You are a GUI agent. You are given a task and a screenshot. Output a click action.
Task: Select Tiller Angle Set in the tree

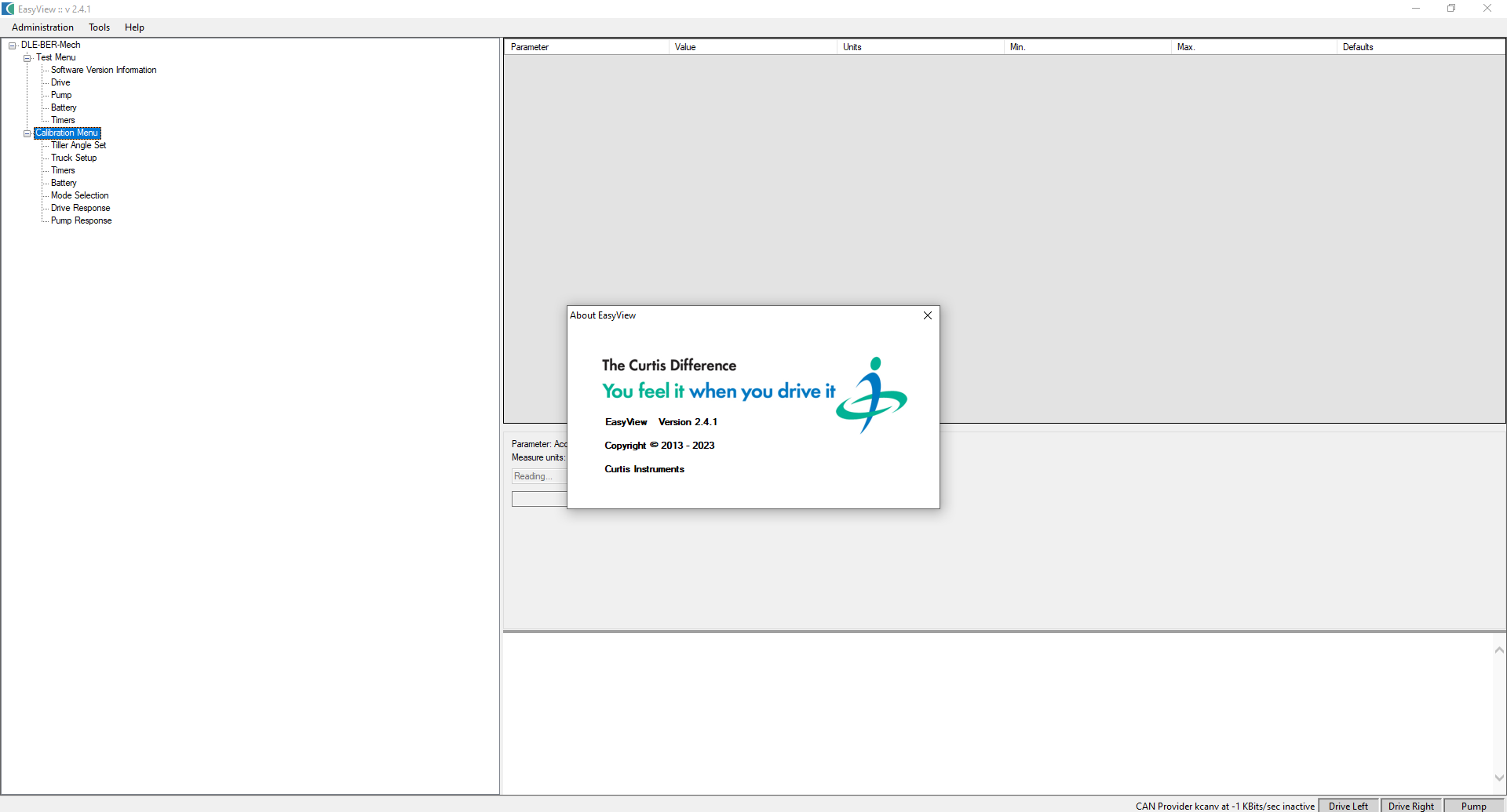tap(77, 145)
